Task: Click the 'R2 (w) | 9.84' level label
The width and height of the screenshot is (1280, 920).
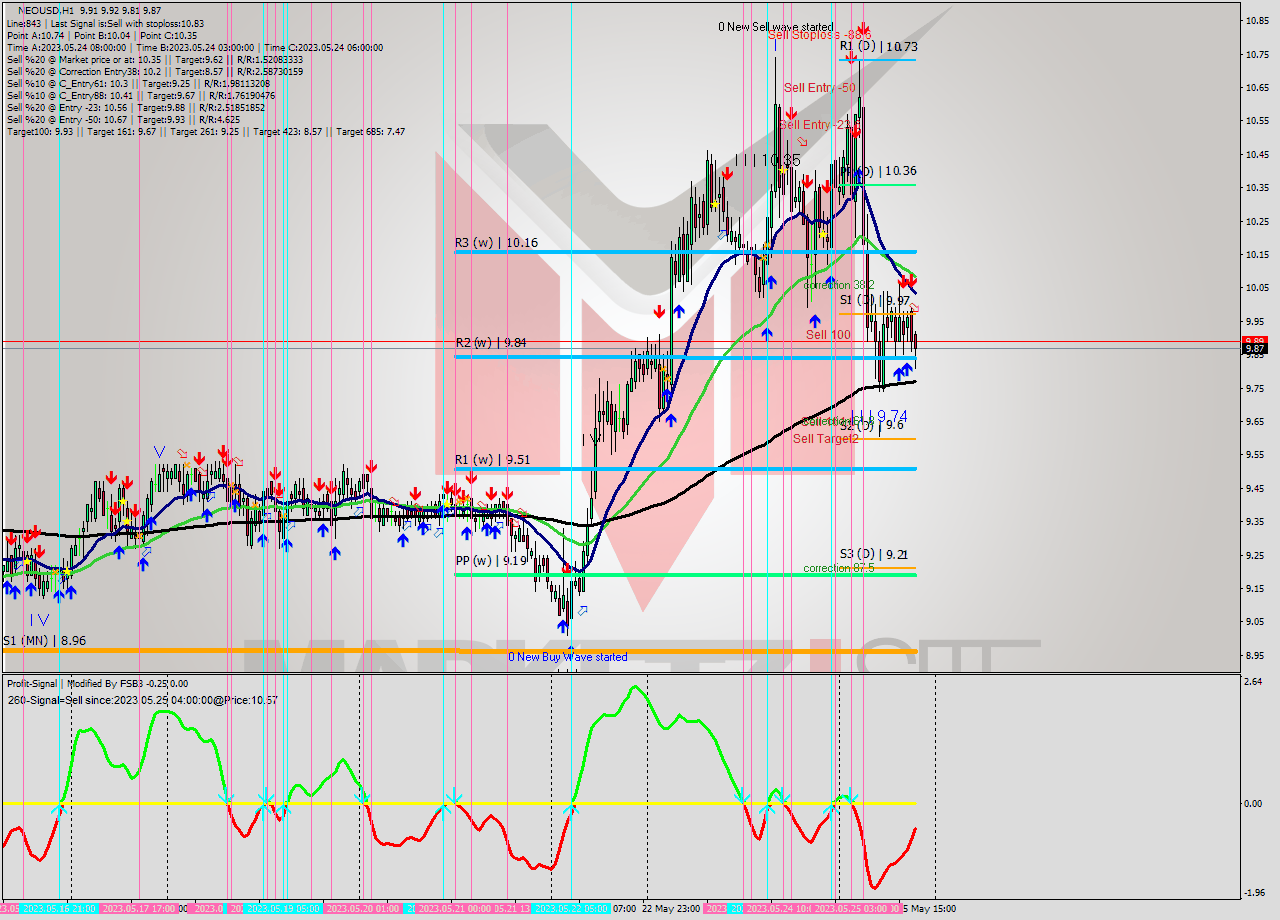Action: tap(493, 342)
